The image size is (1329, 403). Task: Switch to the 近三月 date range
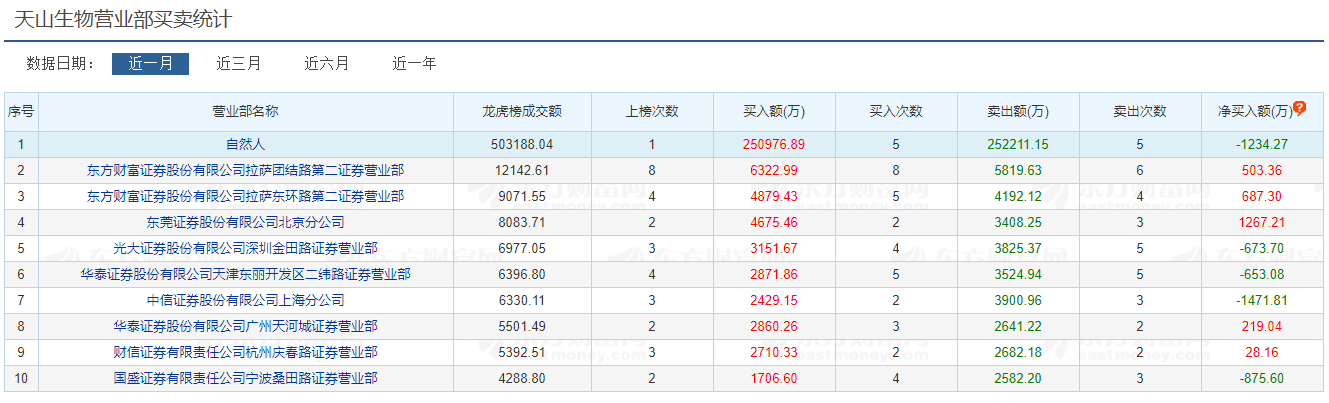point(239,63)
